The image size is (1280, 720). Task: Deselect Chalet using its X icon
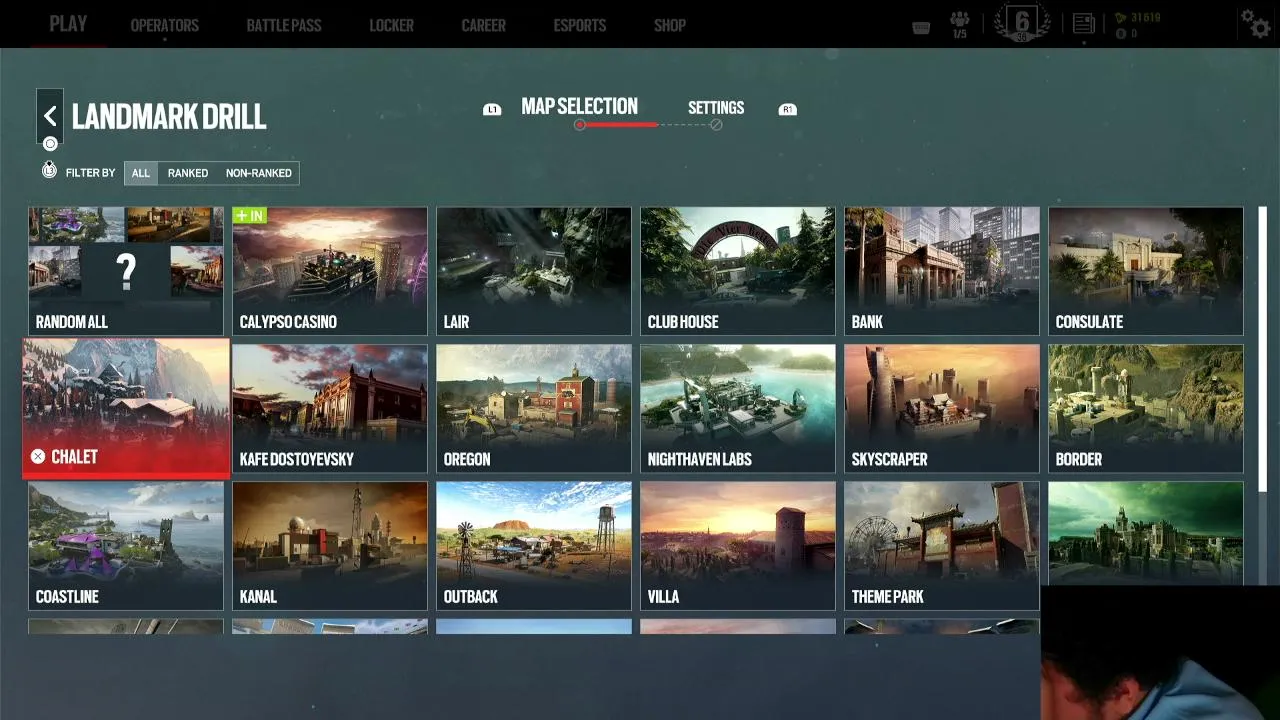[x=38, y=457]
